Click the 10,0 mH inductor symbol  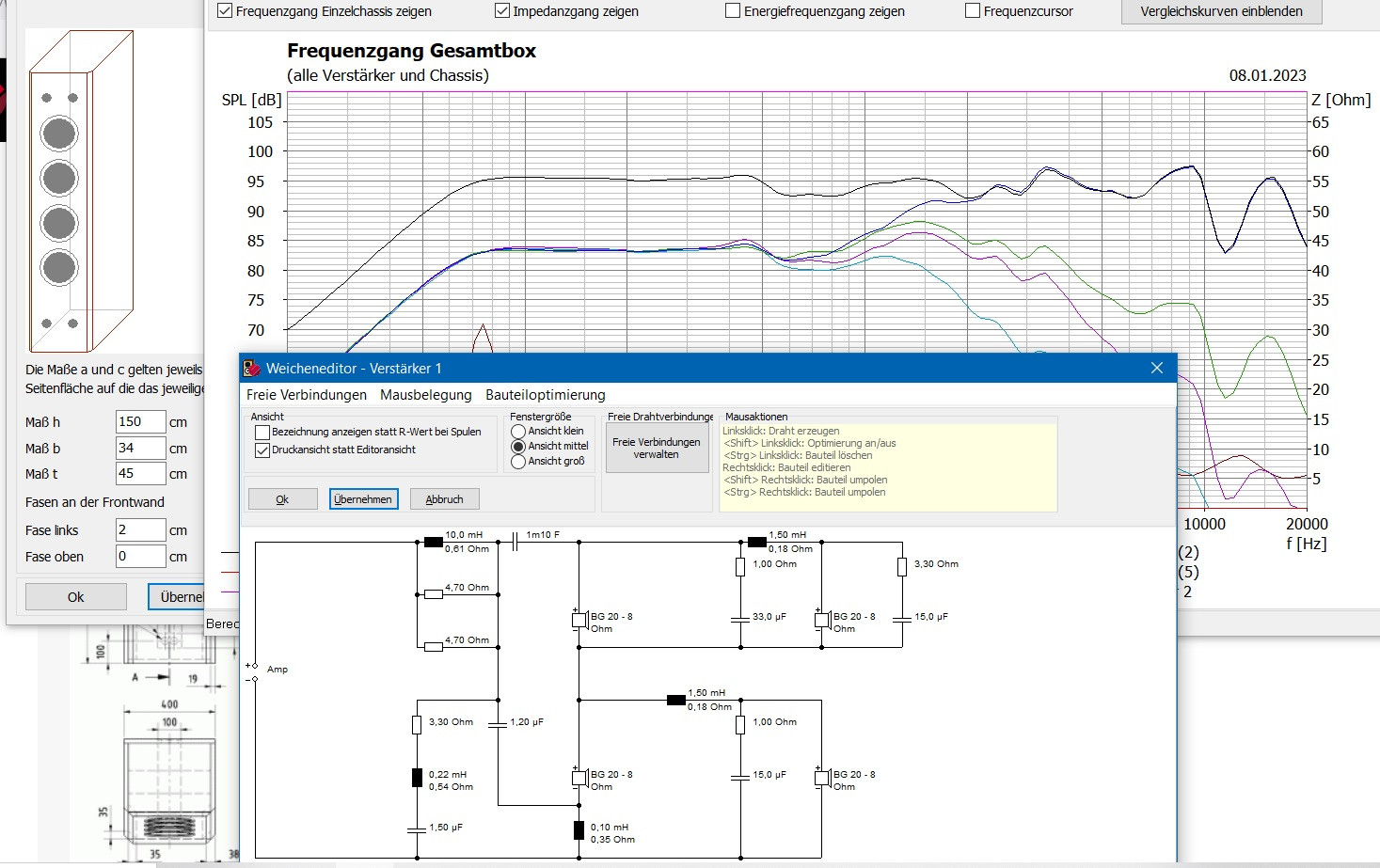(434, 542)
